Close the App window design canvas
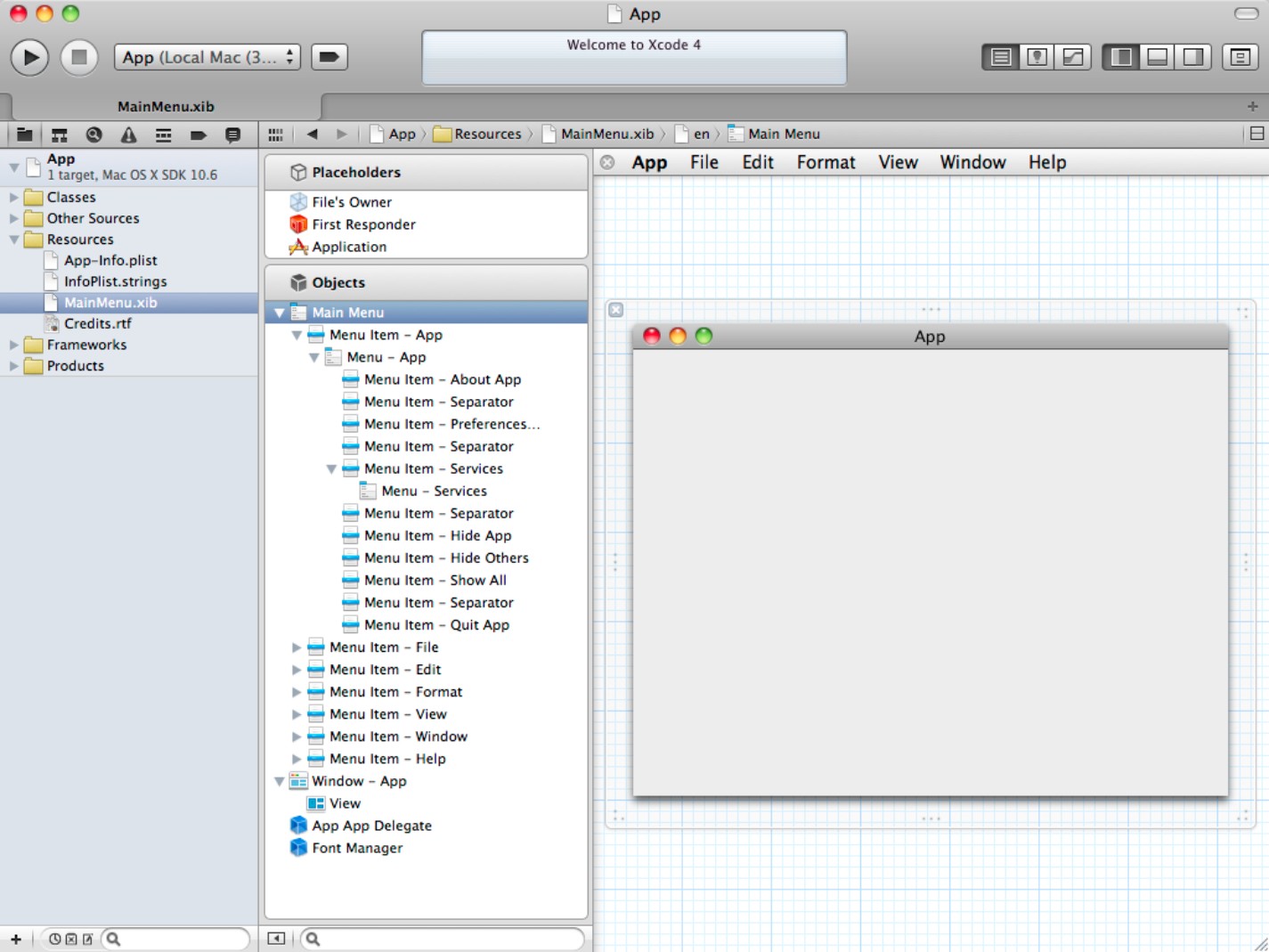Viewport: 1269px width, 952px height. 615,310
